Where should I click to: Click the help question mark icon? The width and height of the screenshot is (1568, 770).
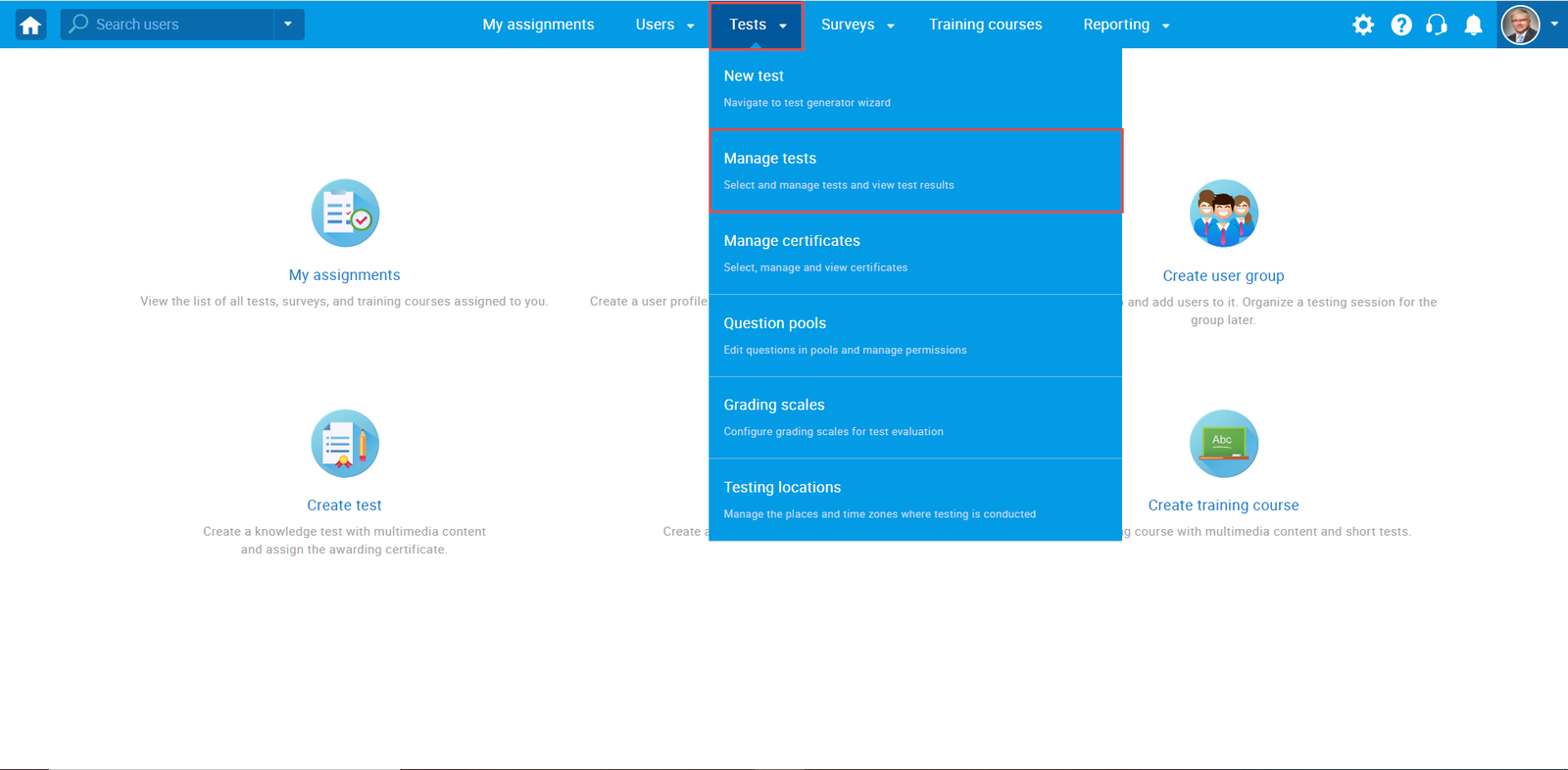click(1401, 24)
